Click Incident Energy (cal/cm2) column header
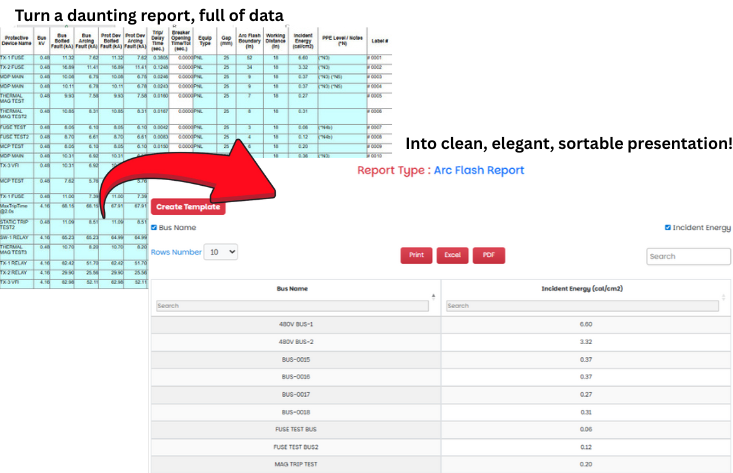This screenshot has height=473, width=733. 586,289
